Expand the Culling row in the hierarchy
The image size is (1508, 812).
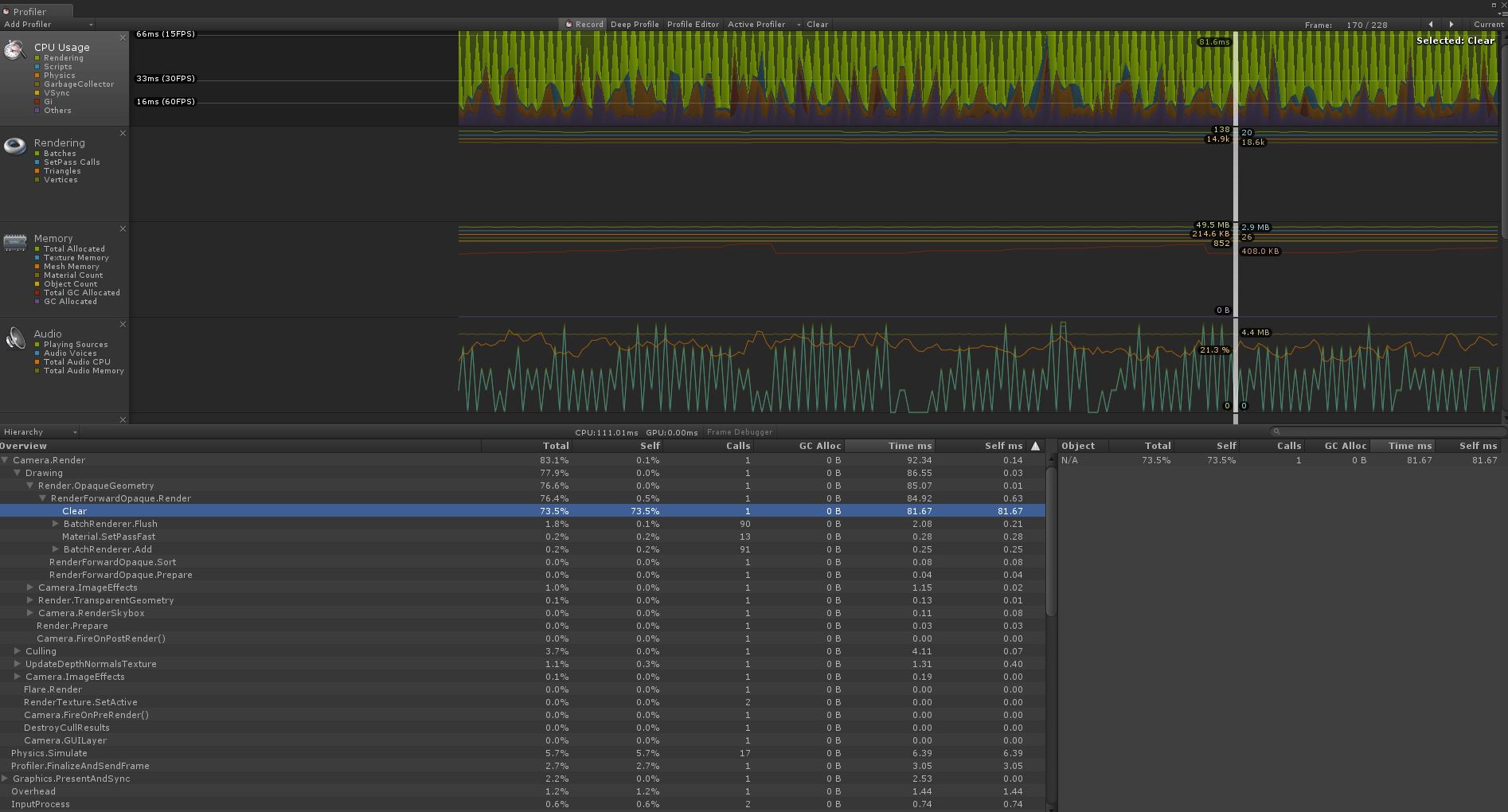[18, 651]
